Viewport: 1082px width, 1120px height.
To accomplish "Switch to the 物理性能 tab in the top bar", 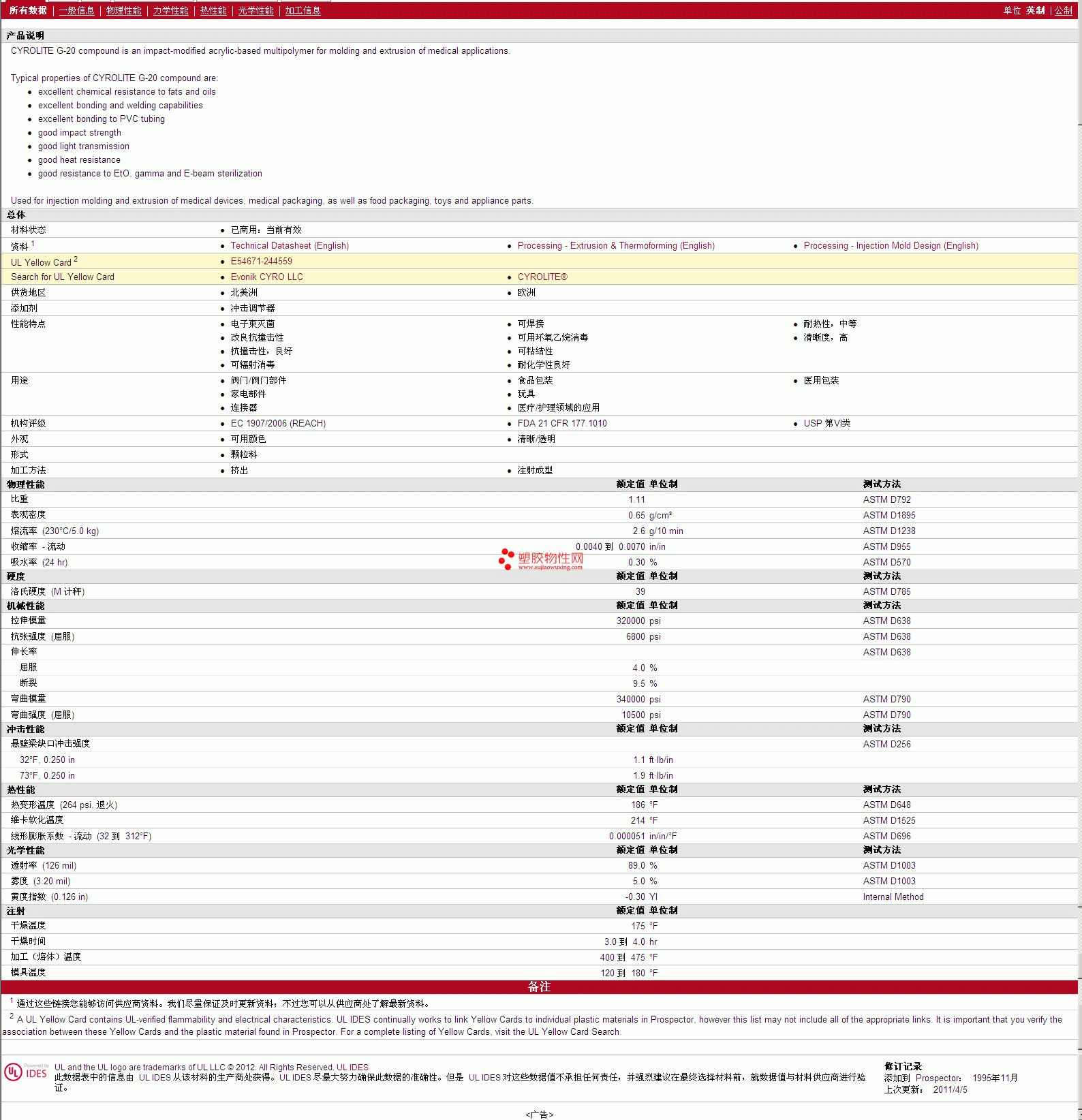I will click(123, 10).
